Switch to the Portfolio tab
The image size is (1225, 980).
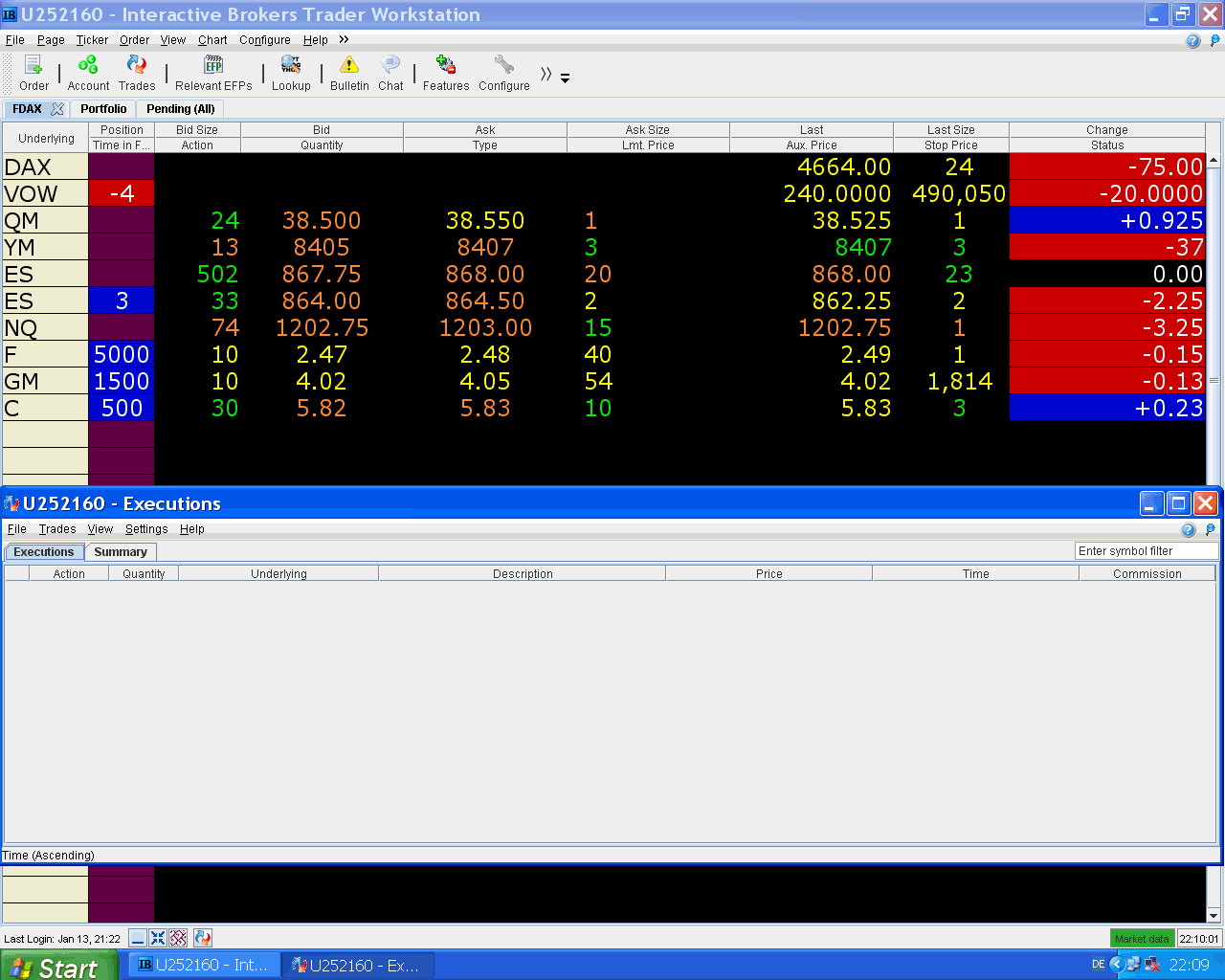point(103,109)
